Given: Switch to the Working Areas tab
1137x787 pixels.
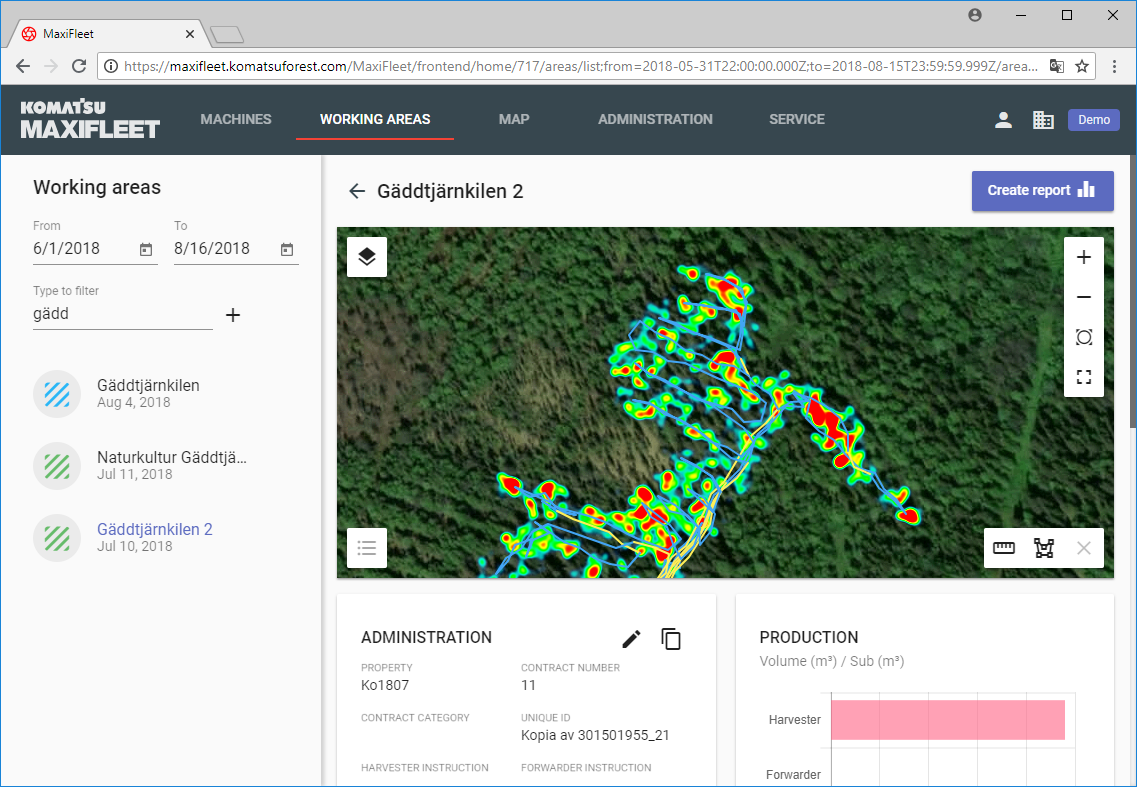Looking at the screenshot, I should (375, 119).
